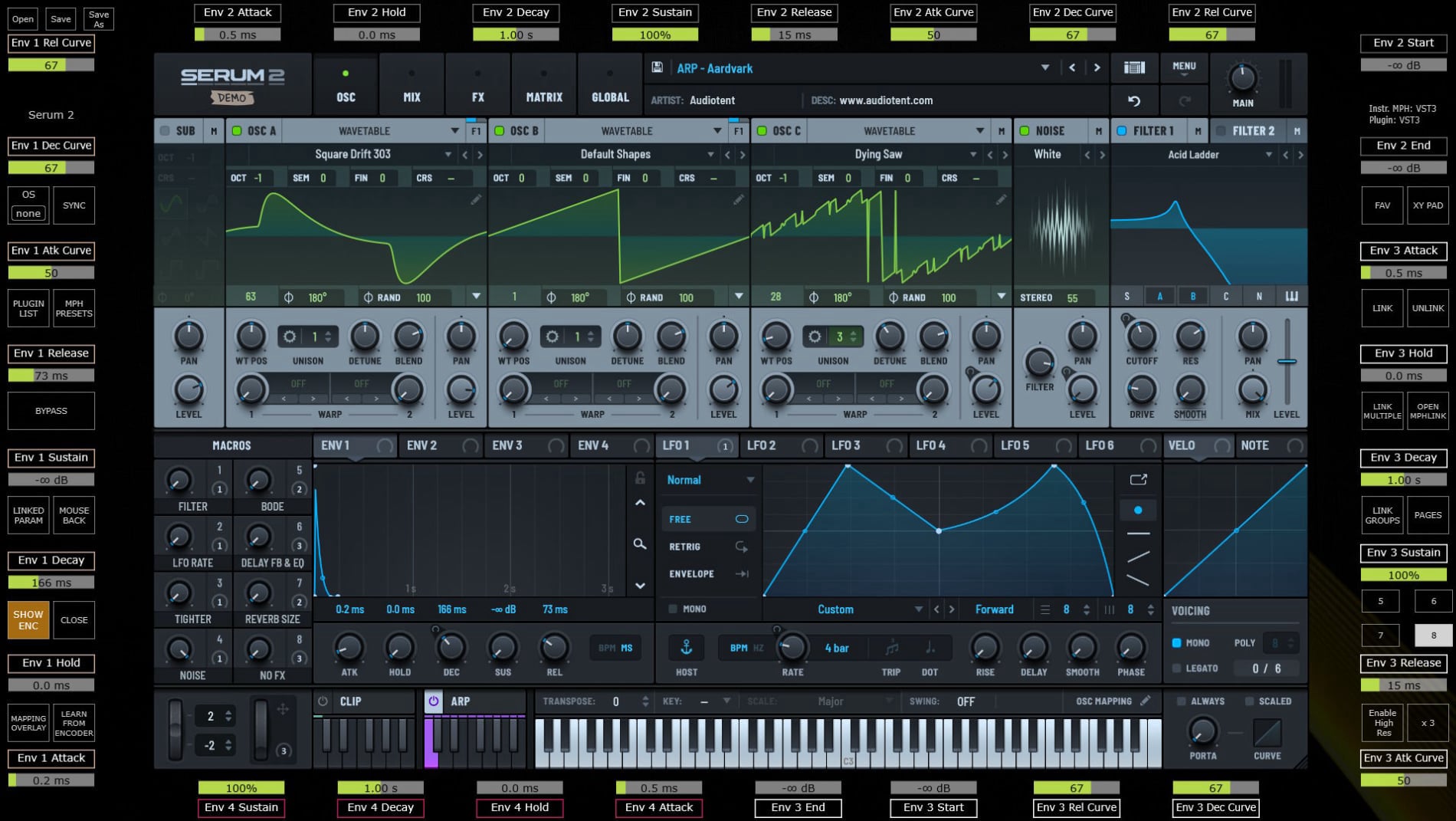Select the ENV 2 tab
Viewport: 1456px width, 821px height.
[x=422, y=445]
